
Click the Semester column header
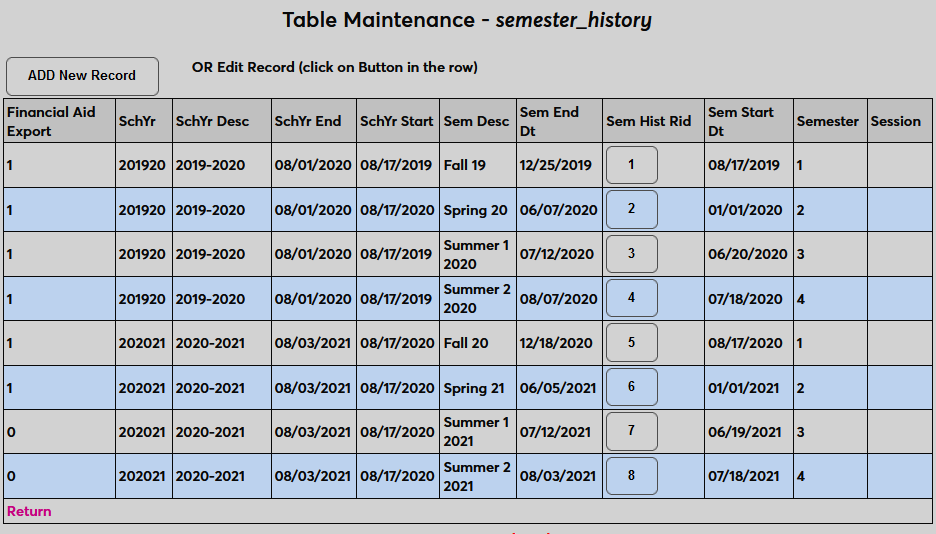click(x=827, y=121)
